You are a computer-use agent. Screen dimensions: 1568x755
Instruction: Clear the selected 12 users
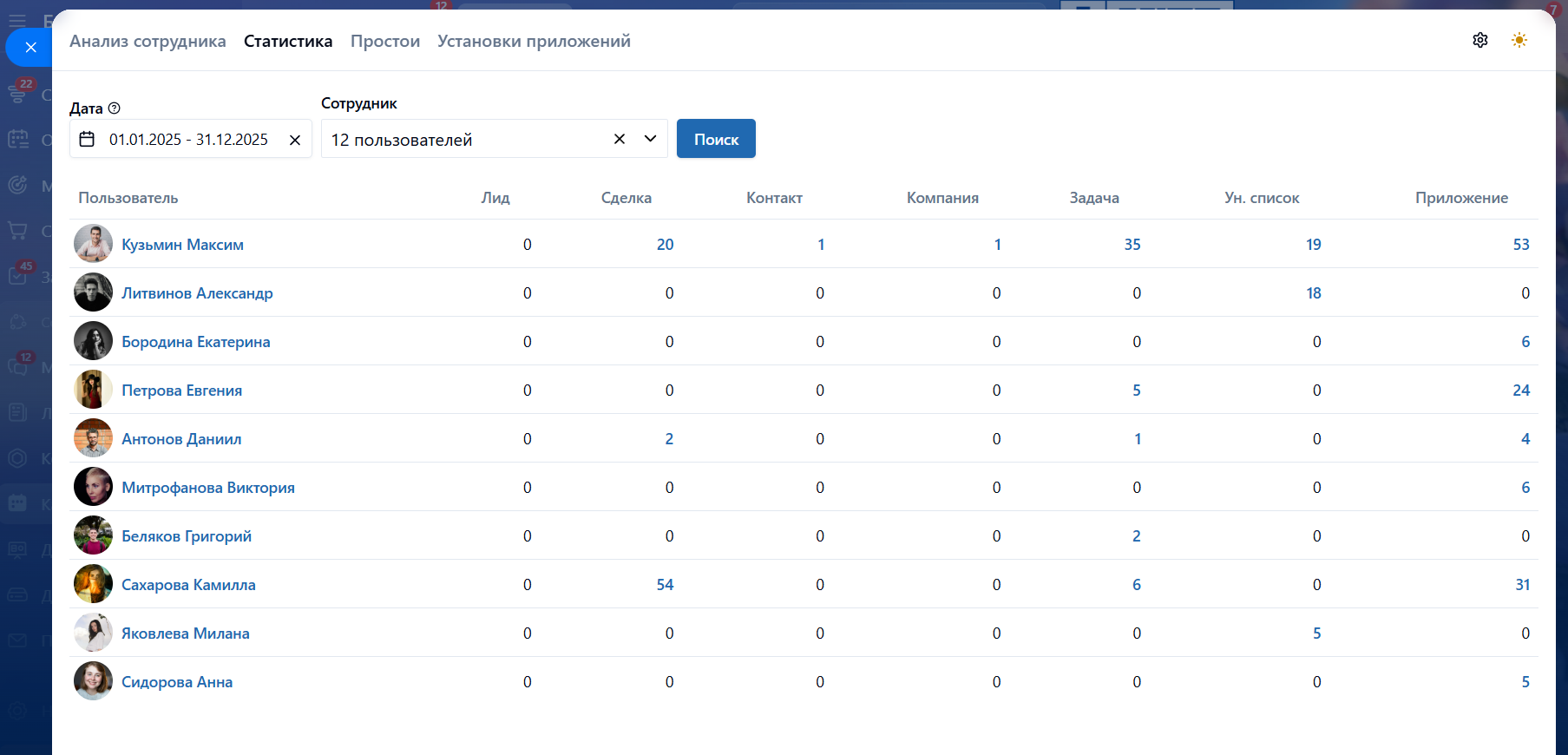click(x=620, y=139)
